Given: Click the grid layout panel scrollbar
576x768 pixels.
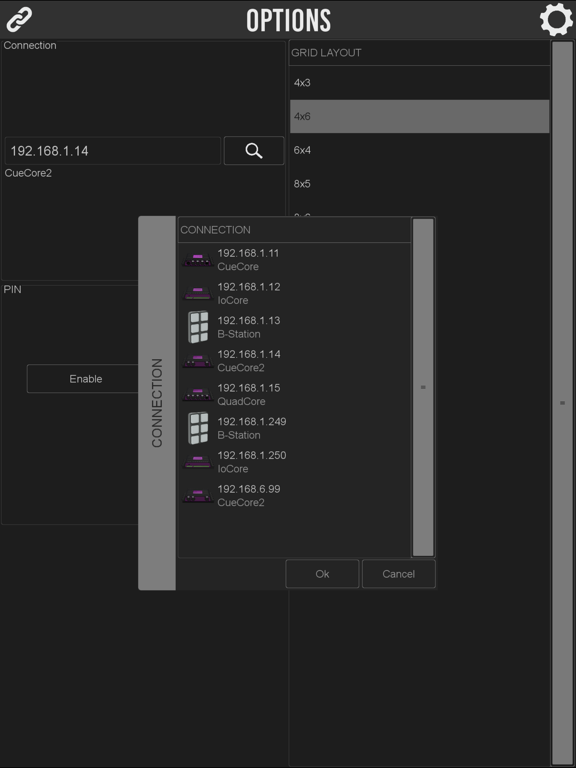Looking at the screenshot, I should click(562, 403).
